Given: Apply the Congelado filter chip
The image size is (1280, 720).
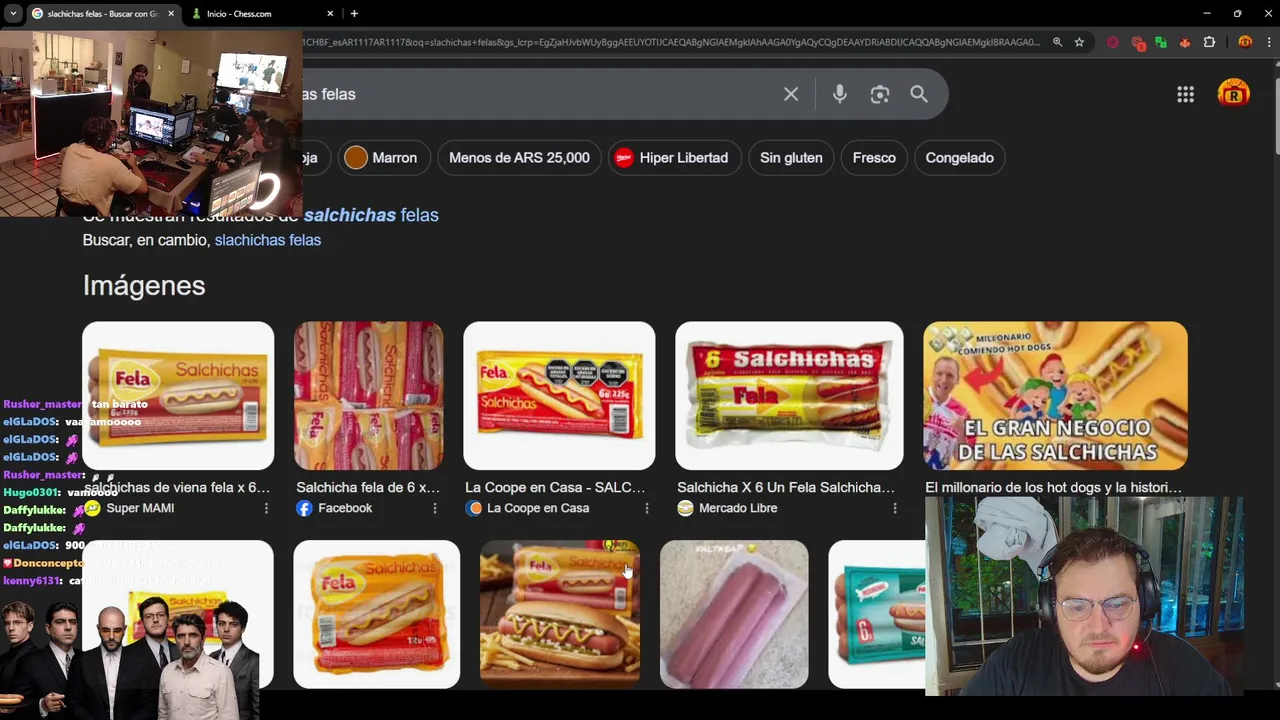Looking at the screenshot, I should (959, 157).
